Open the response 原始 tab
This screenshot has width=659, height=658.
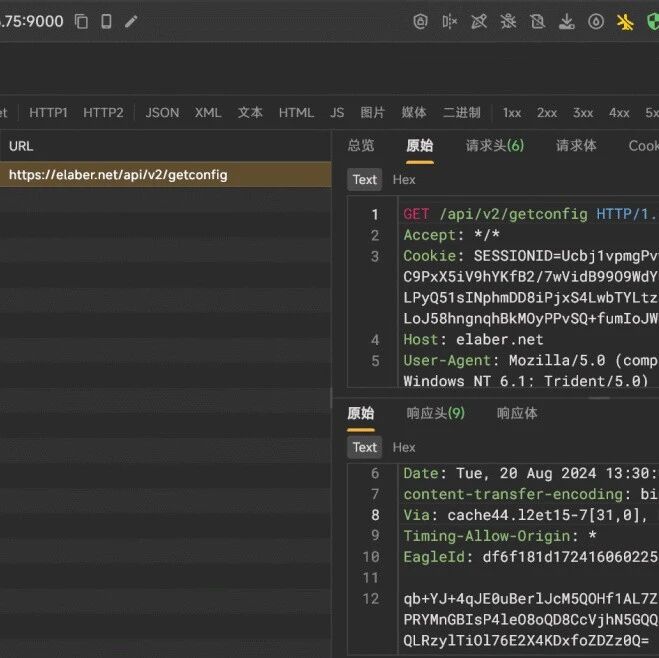coord(361,413)
